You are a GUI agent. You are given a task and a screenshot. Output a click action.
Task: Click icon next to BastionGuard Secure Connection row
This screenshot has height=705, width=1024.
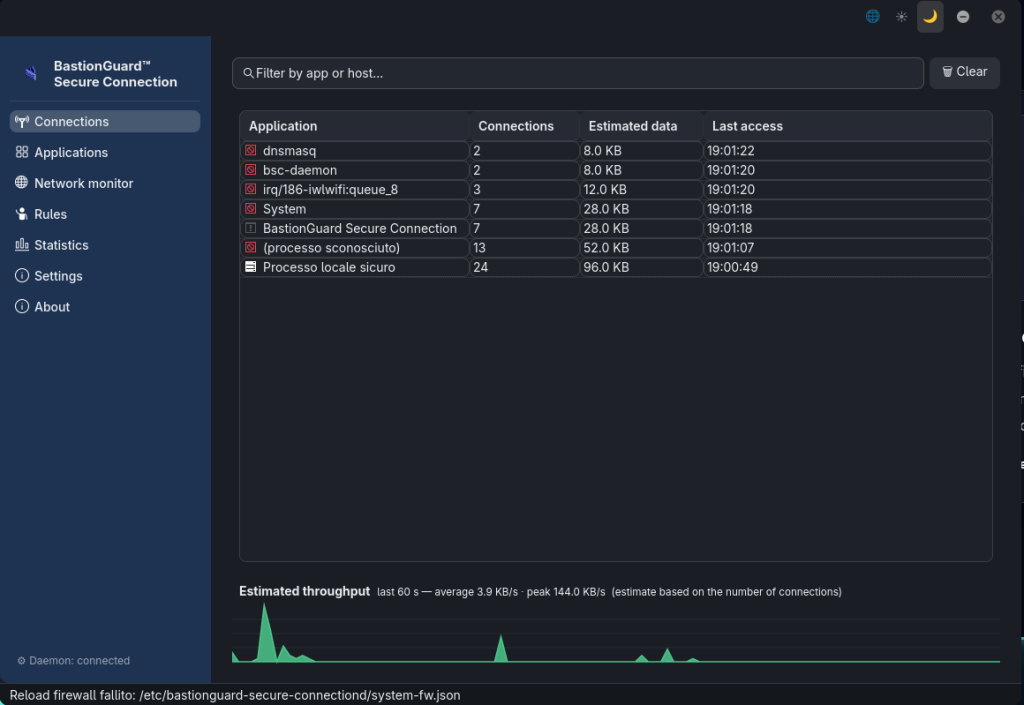click(x=250, y=228)
